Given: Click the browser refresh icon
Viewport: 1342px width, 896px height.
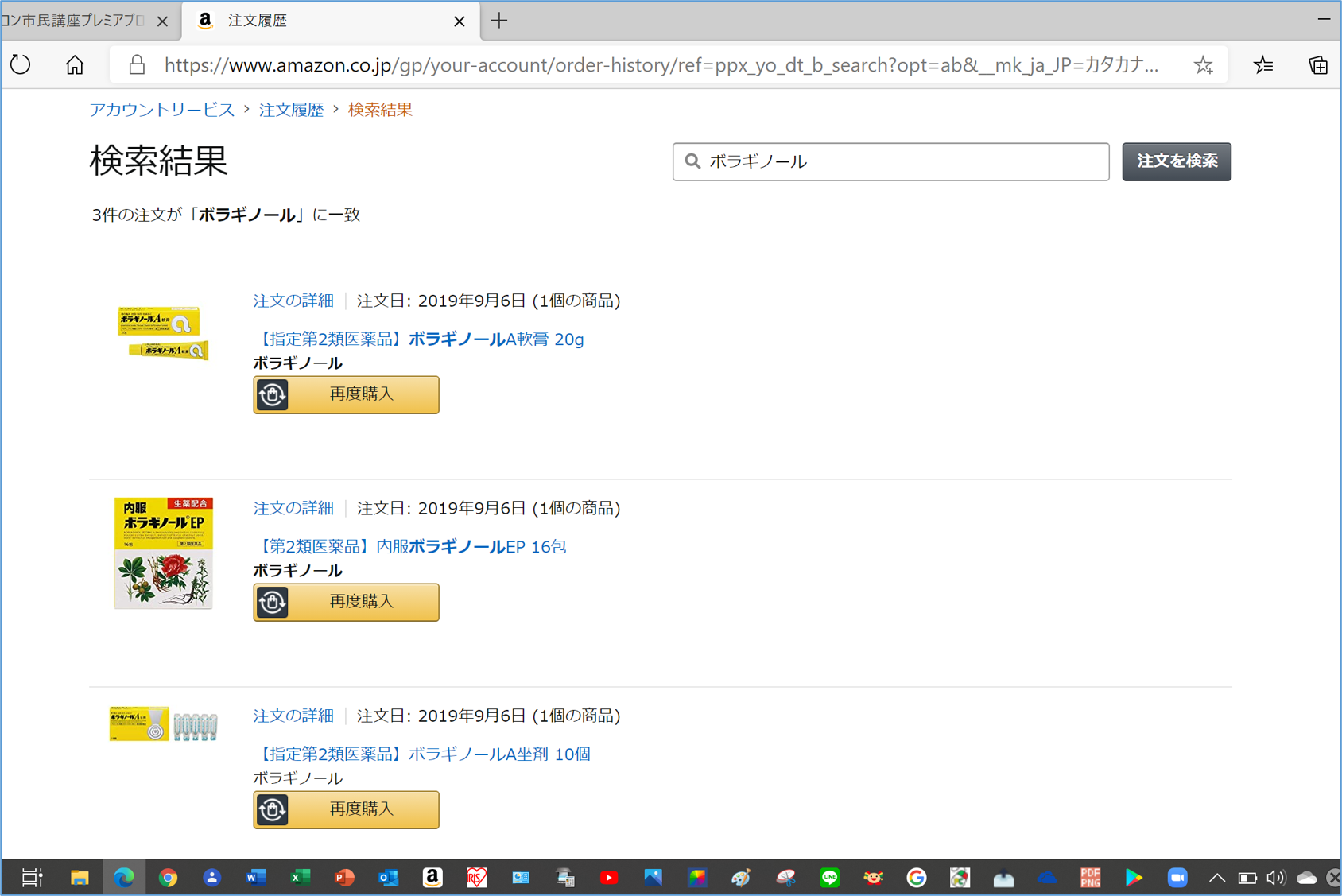Looking at the screenshot, I should (x=21, y=64).
